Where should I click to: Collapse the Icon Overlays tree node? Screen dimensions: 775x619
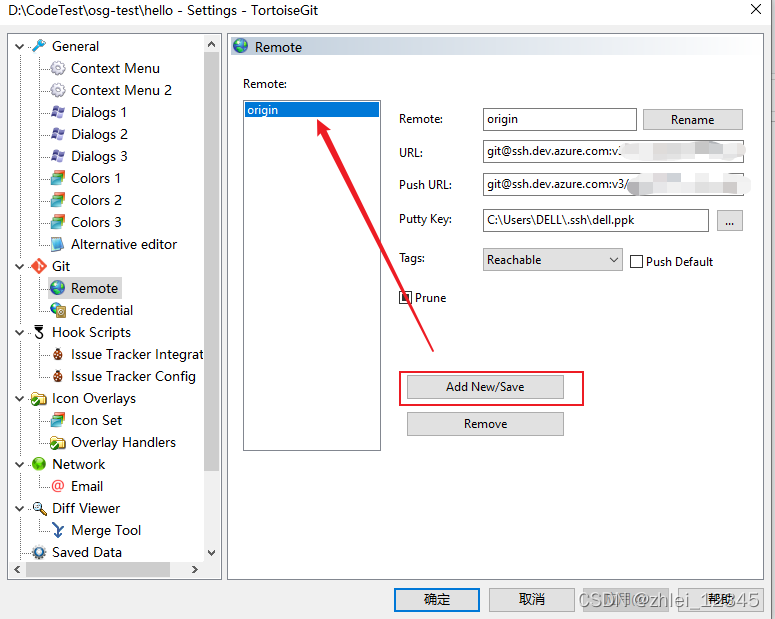coord(19,398)
